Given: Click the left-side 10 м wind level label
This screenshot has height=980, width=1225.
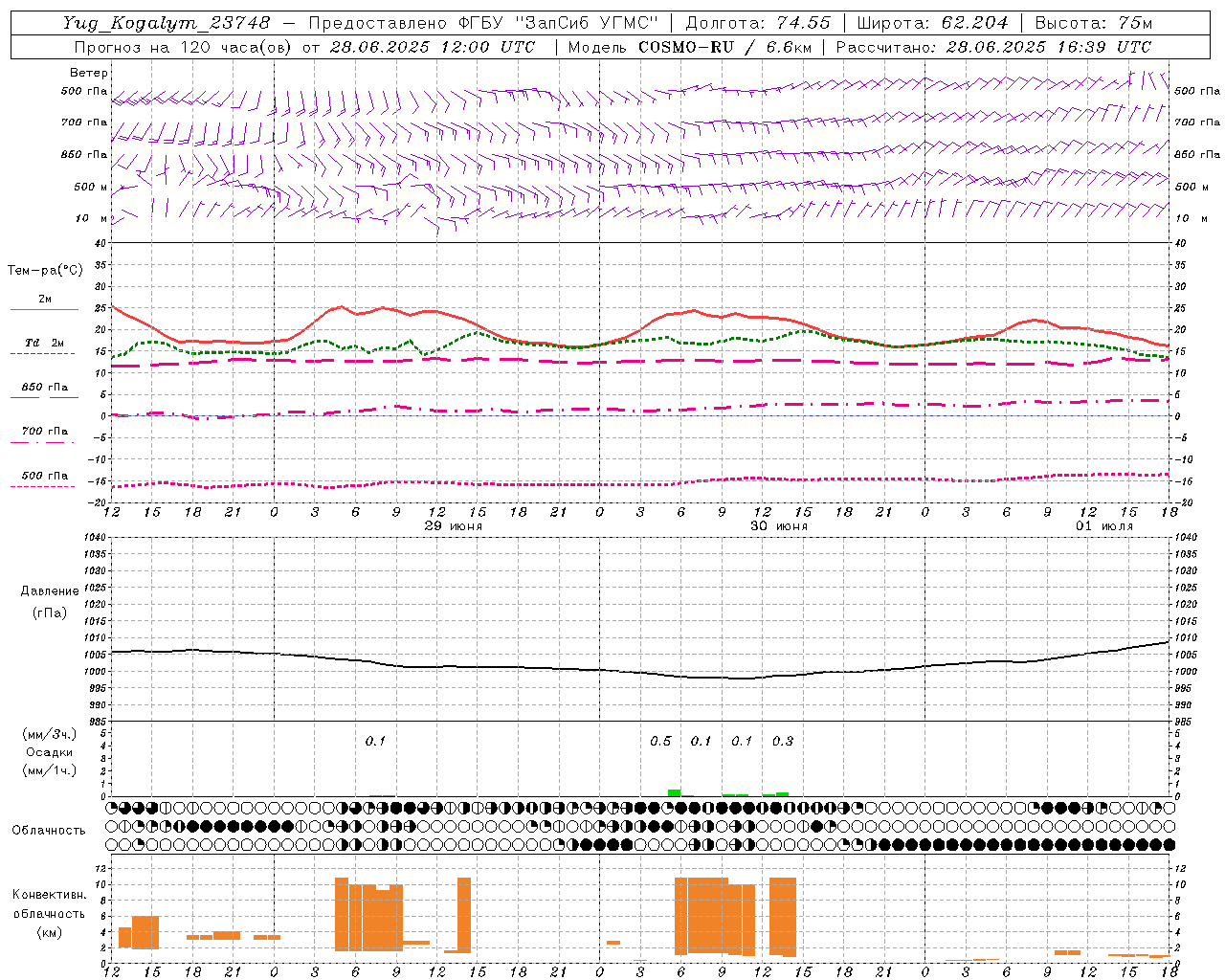Looking at the screenshot, I should (x=92, y=219).
